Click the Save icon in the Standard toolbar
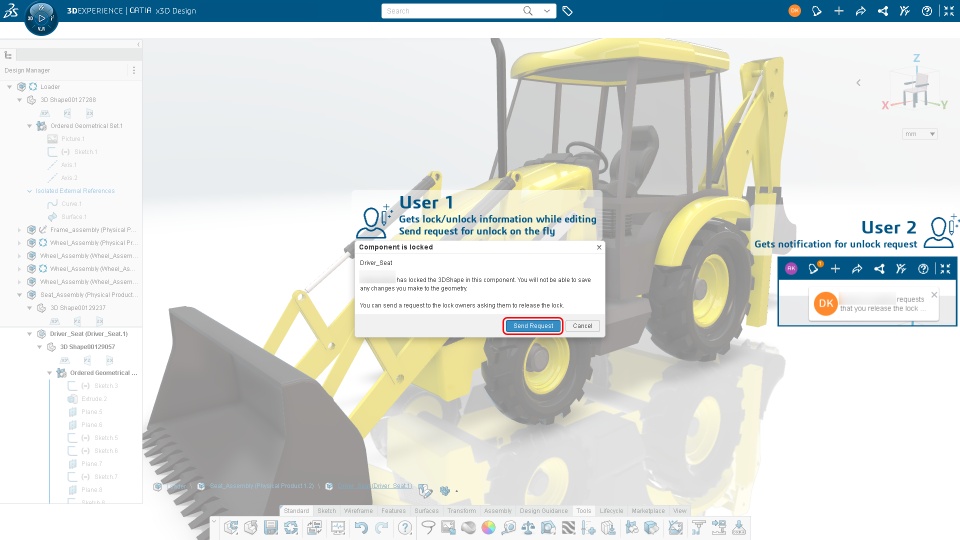The image size is (960, 540). pyautogui.click(x=271, y=527)
